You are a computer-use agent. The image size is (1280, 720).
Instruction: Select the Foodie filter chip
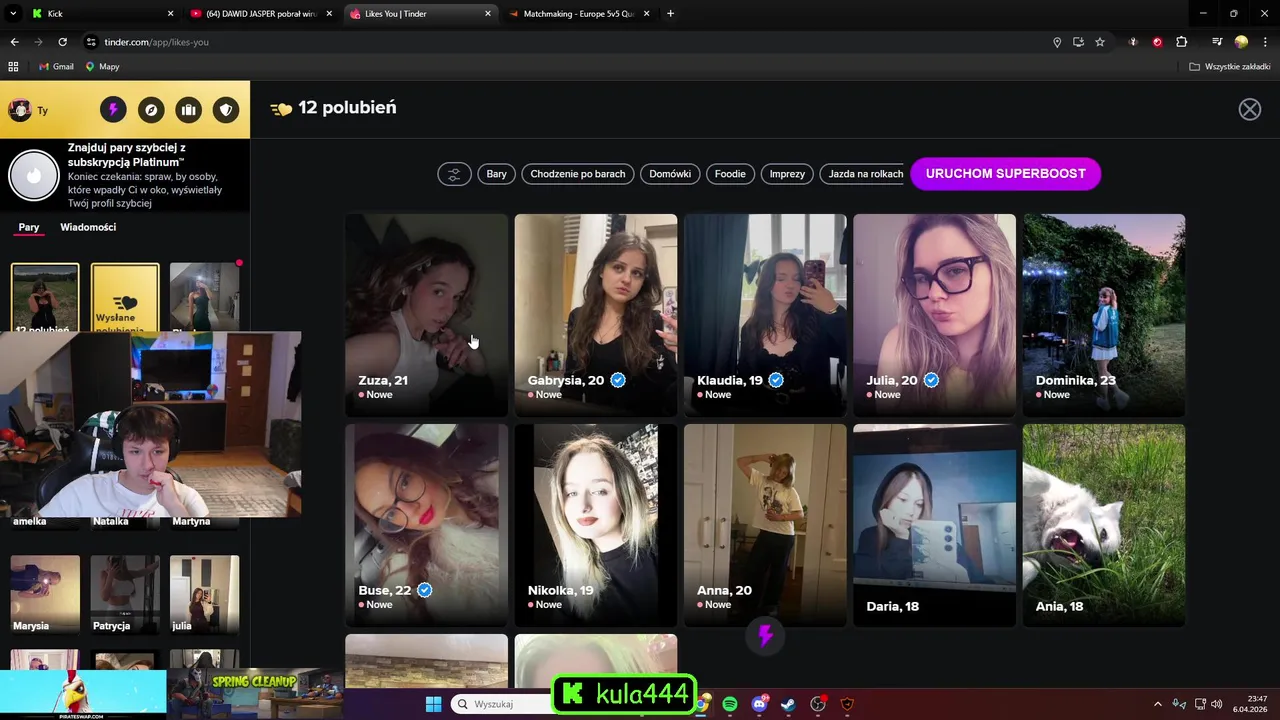730,174
